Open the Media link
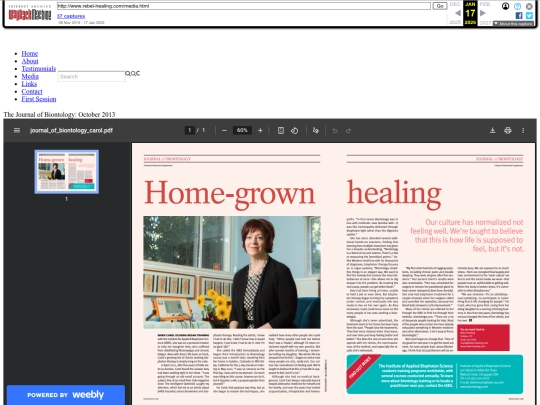The width and height of the screenshot is (540, 405). point(30,76)
